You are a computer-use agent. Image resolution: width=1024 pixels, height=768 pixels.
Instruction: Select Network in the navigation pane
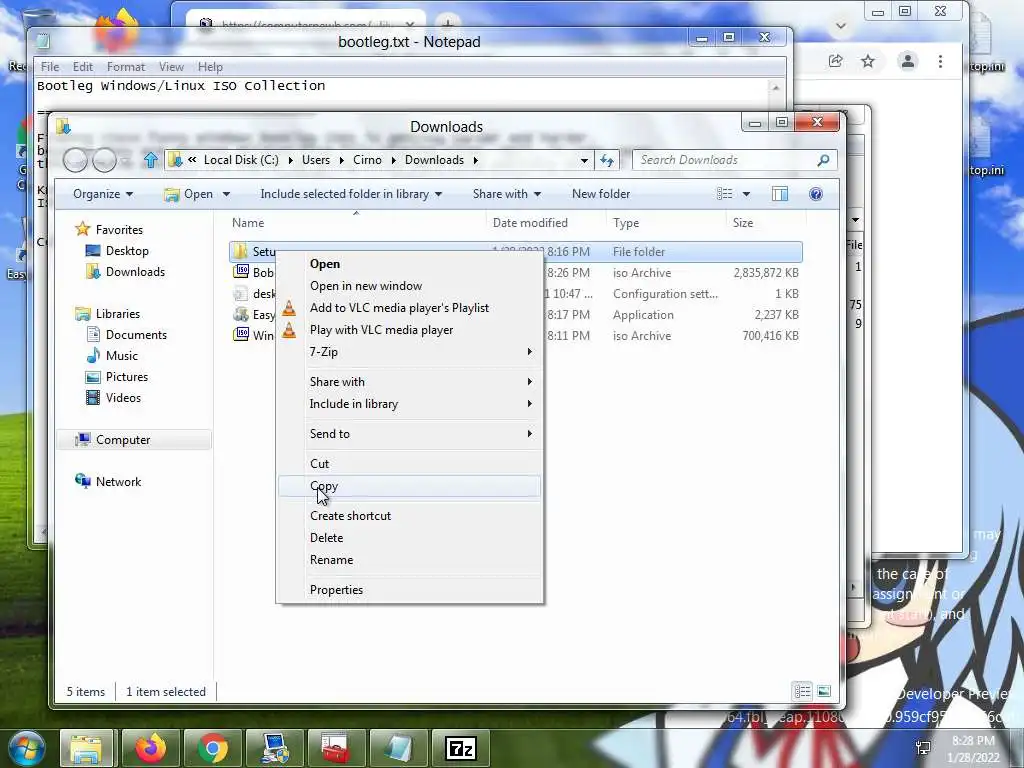[x=118, y=482]
